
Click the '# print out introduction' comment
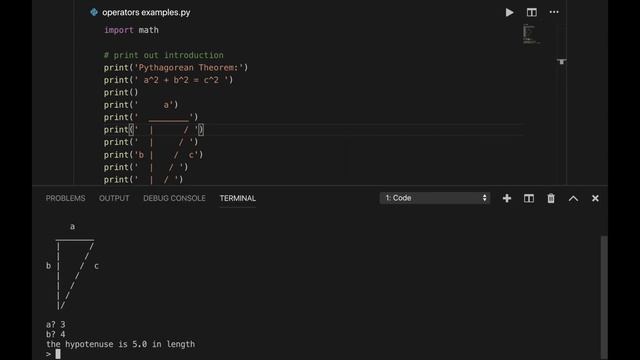pos(164,55)
